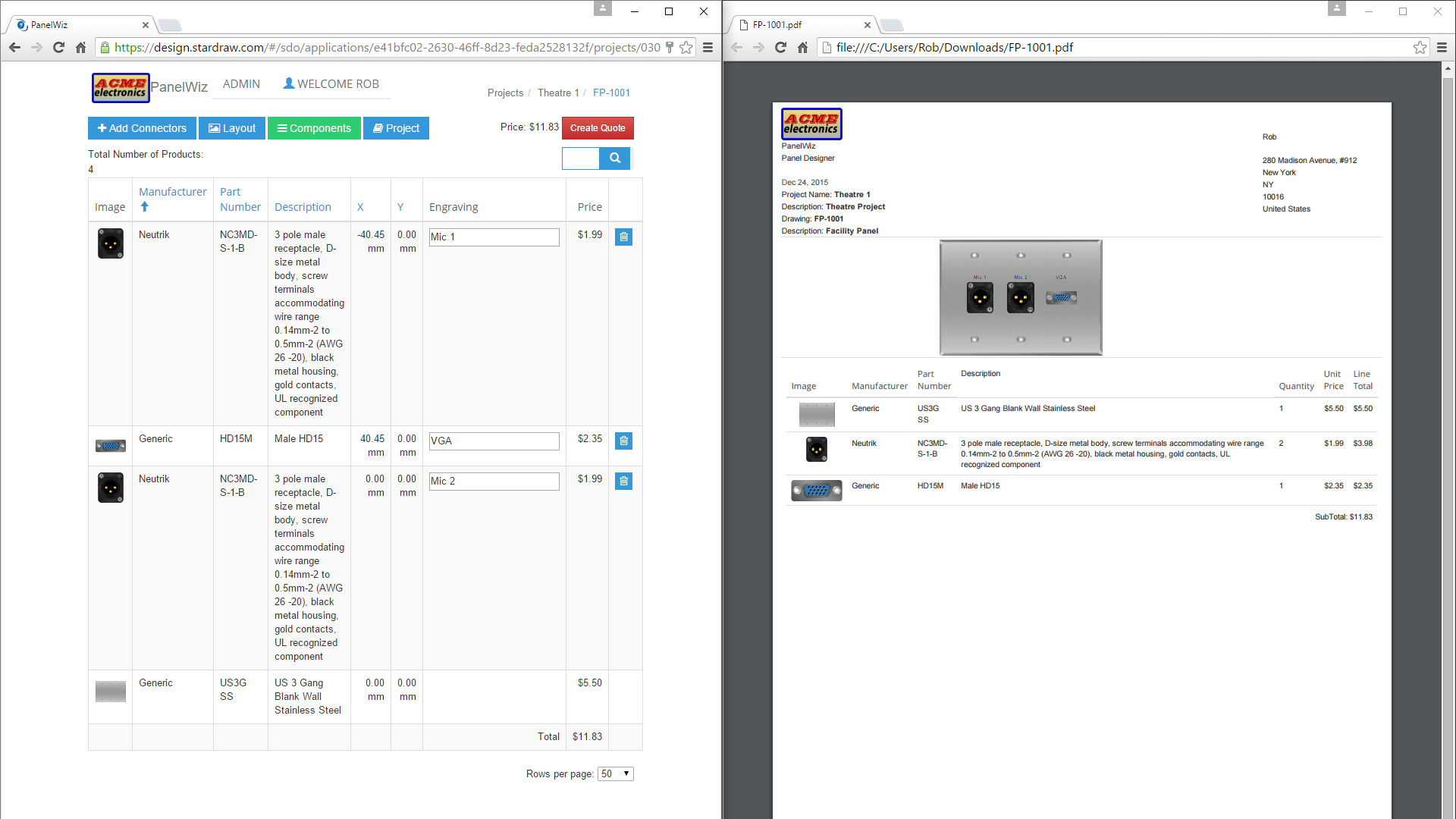This screenshot has width=1456, height=819.
Task: Remove the Mic 2 connector row
Action: click(623, 482)
